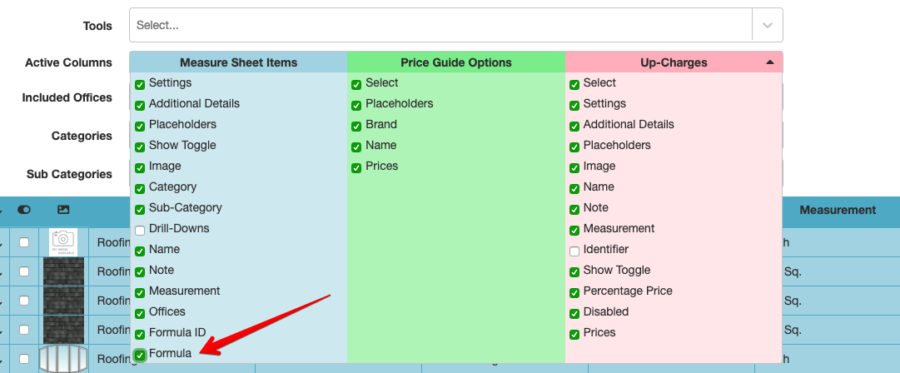Toggle the Brand checkbox in Price Guide Options
Image resolution: width=900 pixels, height=373 pixels.
pos(356,126)
